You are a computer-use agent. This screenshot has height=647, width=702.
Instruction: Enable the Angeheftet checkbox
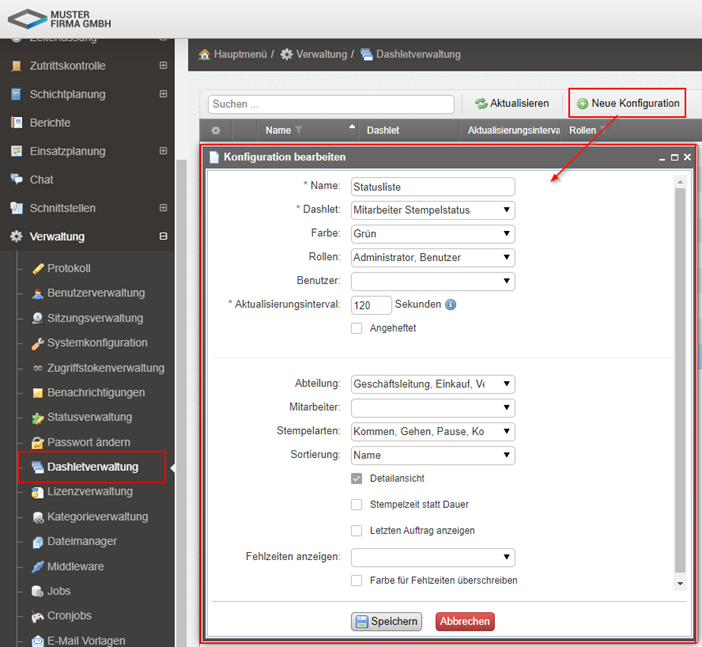click(357, 328)
